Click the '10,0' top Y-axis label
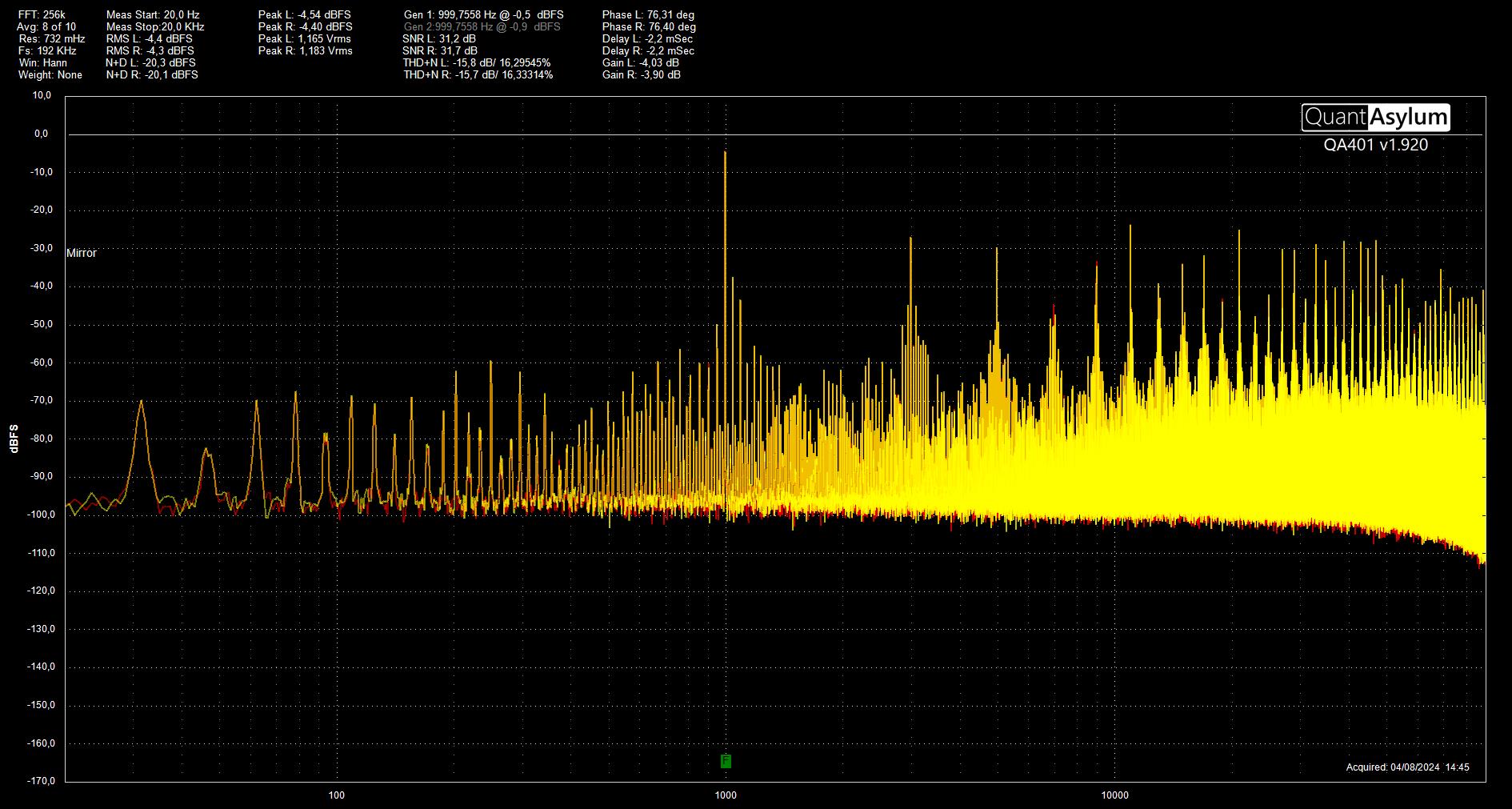The image size is (1512, 809). 42,95
